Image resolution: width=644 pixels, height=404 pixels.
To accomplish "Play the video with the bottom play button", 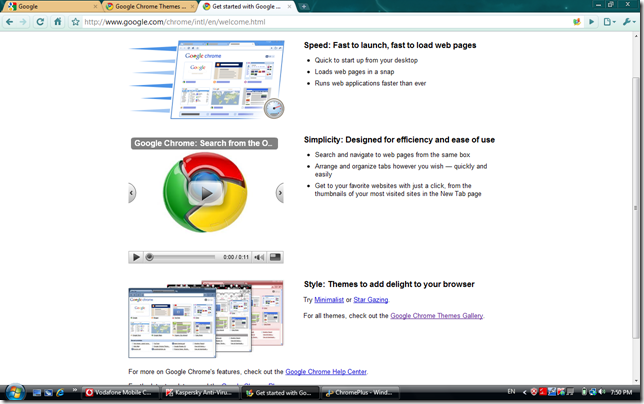I will tap(136, 257).
